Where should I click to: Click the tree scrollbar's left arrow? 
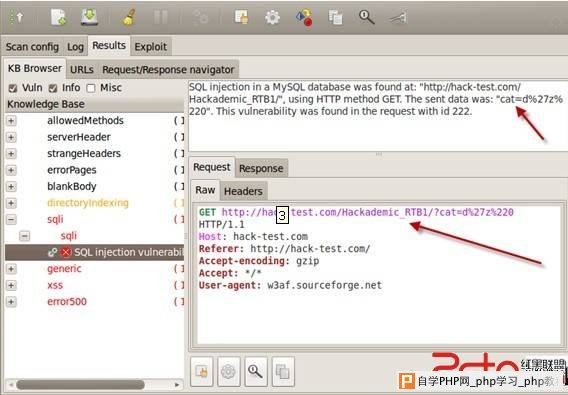pos(10,384)
